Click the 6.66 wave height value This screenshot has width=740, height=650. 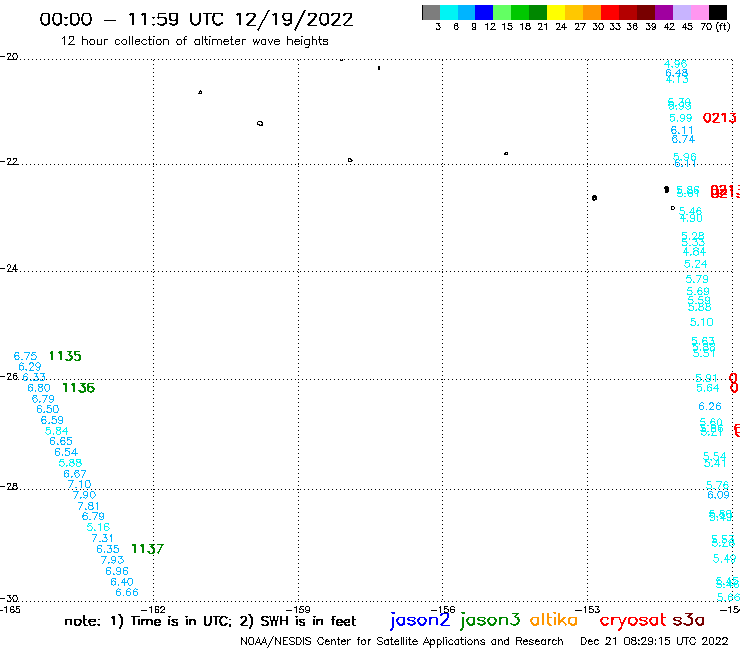click(x=127, y=592)
